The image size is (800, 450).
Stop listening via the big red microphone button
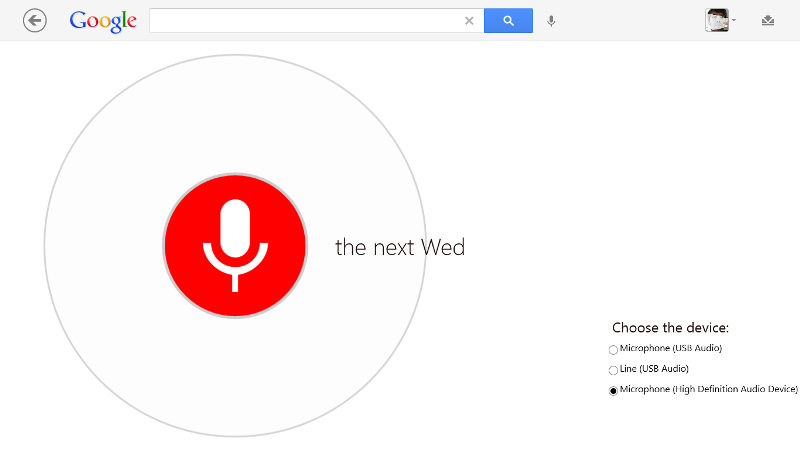coord(235,246)
